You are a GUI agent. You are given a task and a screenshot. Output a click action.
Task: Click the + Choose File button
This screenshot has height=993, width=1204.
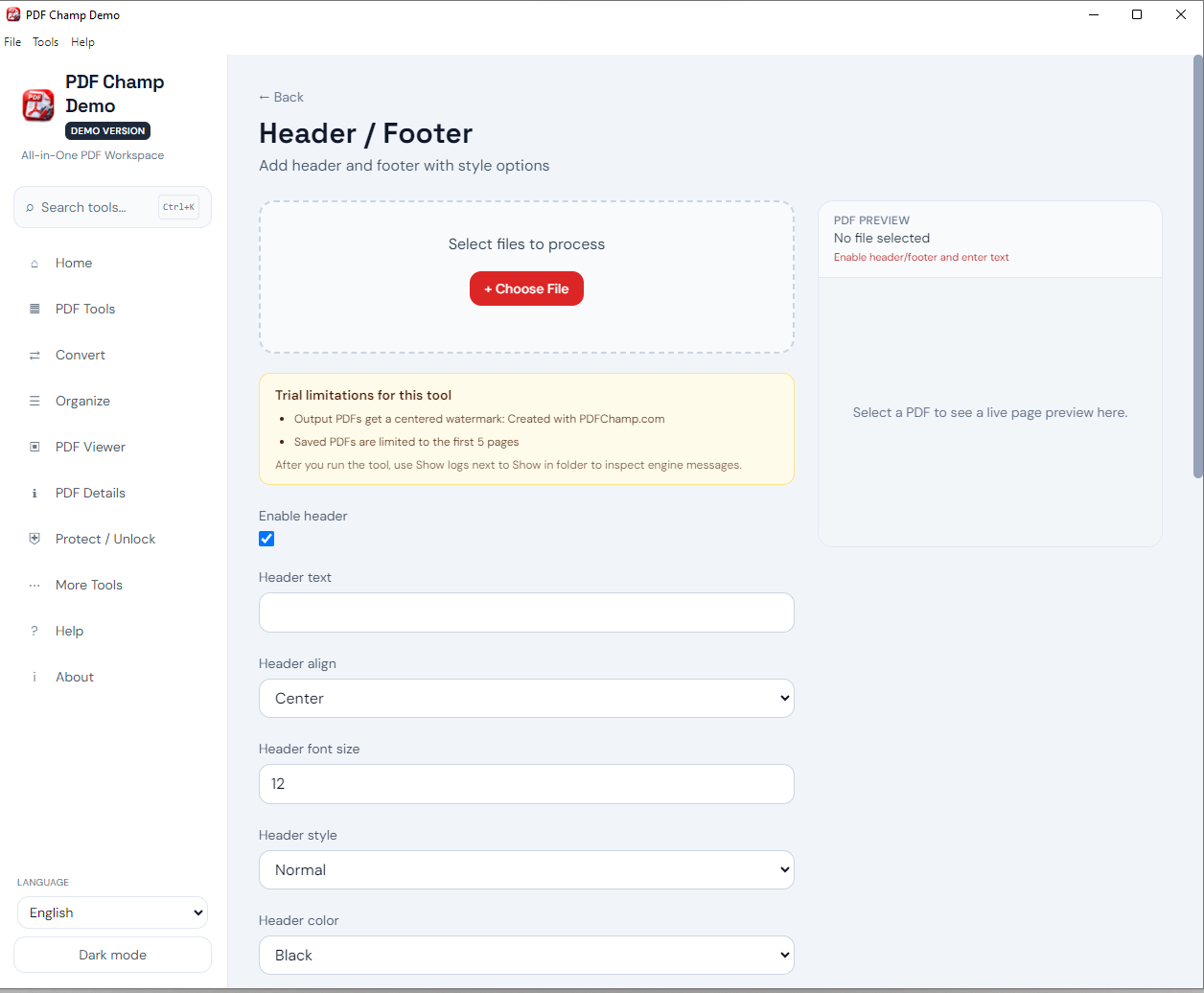(x=526, y=289)
